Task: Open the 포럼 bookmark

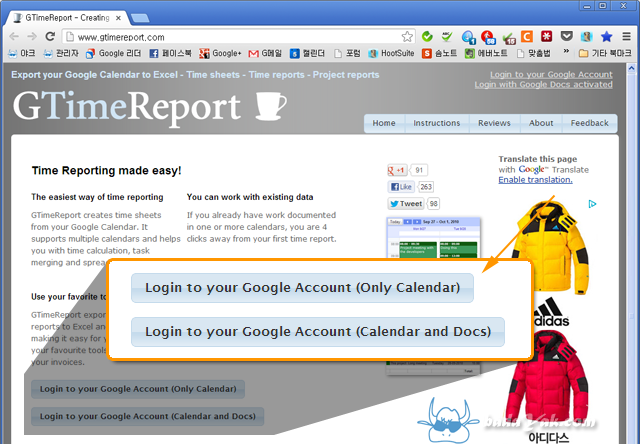Action: point(347,53)
